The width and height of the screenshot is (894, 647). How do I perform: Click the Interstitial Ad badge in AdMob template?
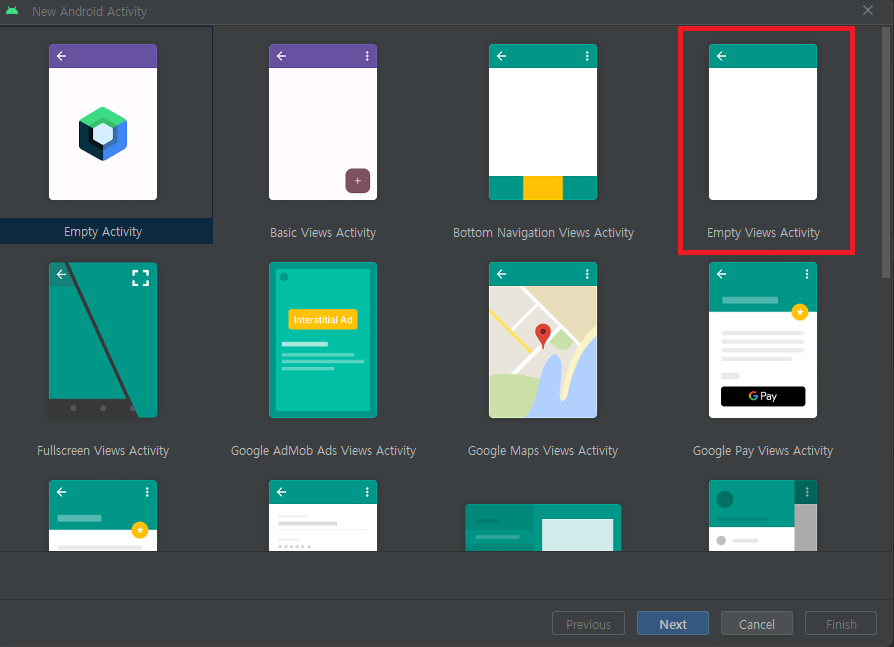[323, 319]
